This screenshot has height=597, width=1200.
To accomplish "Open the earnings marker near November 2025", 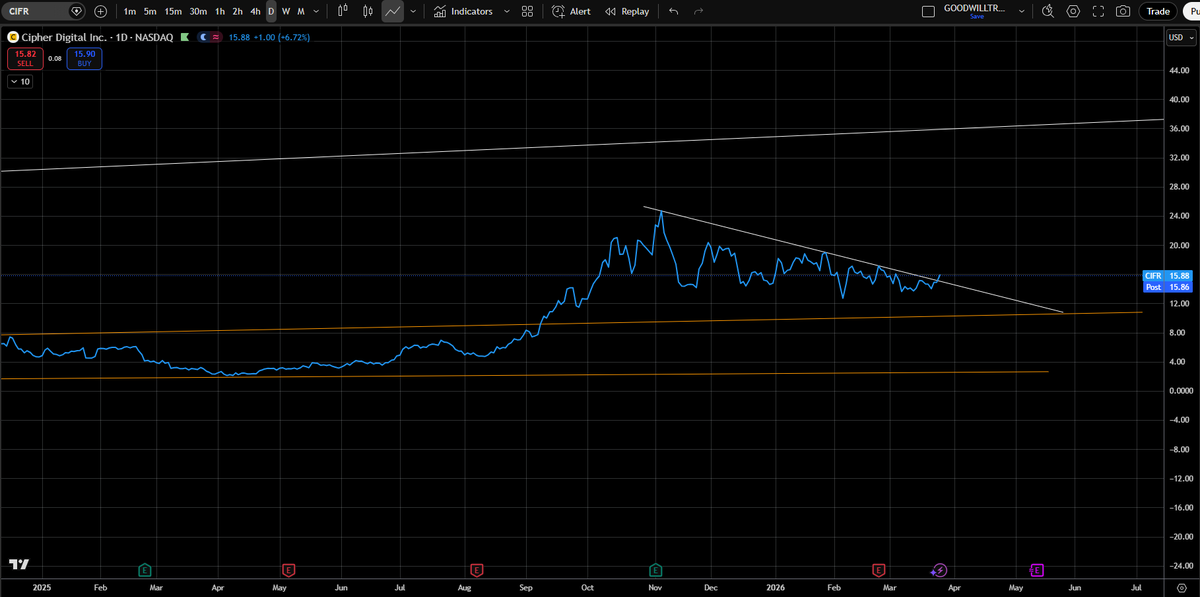I will (x=656, y=570).
